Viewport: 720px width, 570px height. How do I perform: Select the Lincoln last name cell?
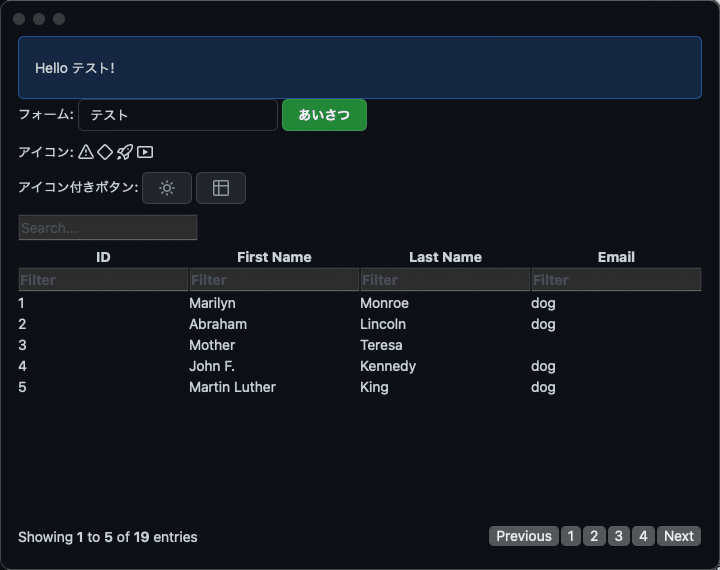click(383, 324)
